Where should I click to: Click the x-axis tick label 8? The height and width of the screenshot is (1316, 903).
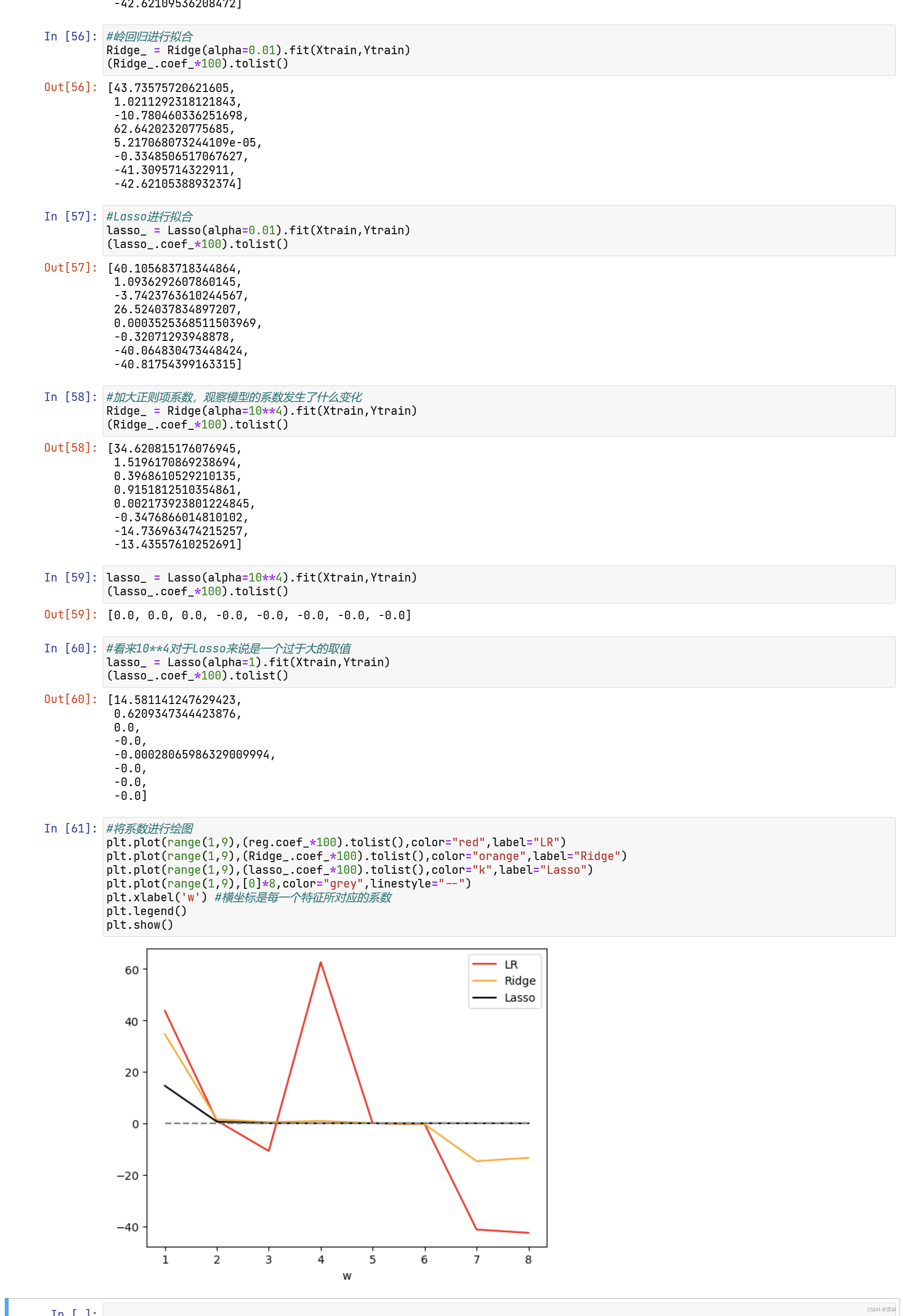point(528,1259)
